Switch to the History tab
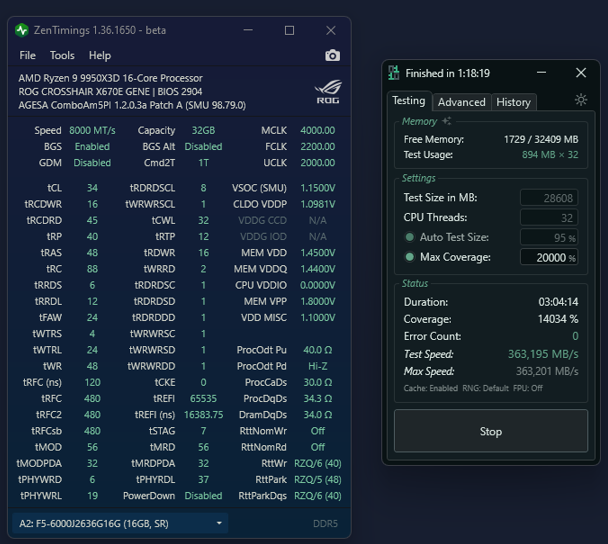 pyautogui.click(x=513, y=102)
